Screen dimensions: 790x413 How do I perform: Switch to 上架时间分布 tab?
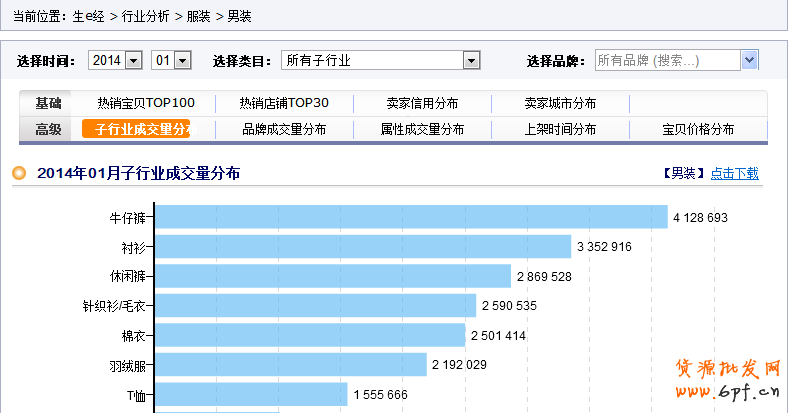(560, 129)
